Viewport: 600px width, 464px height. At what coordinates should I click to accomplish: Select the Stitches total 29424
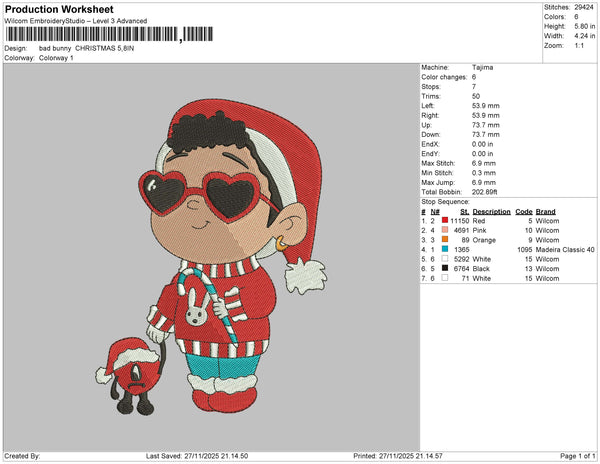581,6
